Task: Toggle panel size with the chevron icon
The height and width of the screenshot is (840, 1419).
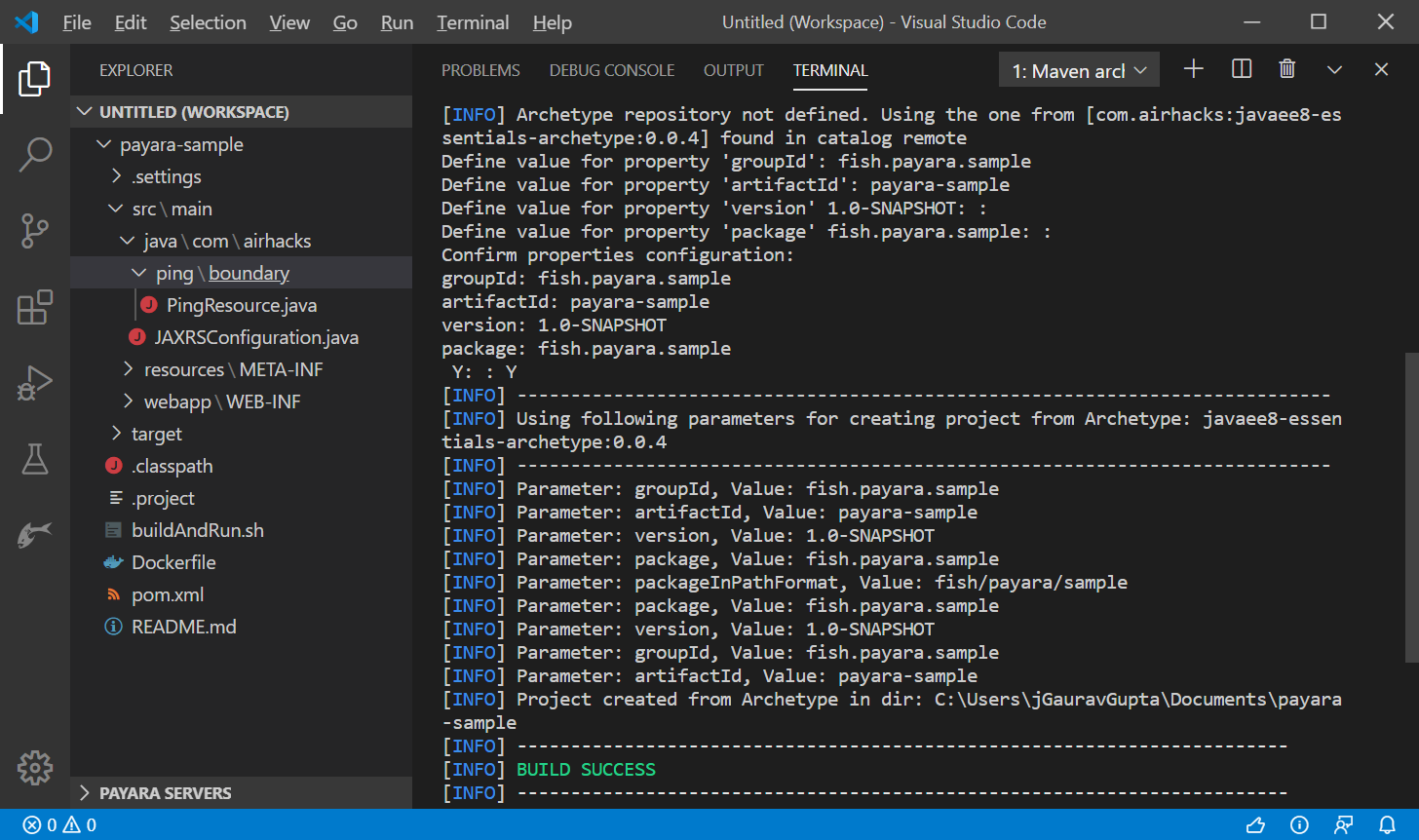Action: [x=1334, y=69]
